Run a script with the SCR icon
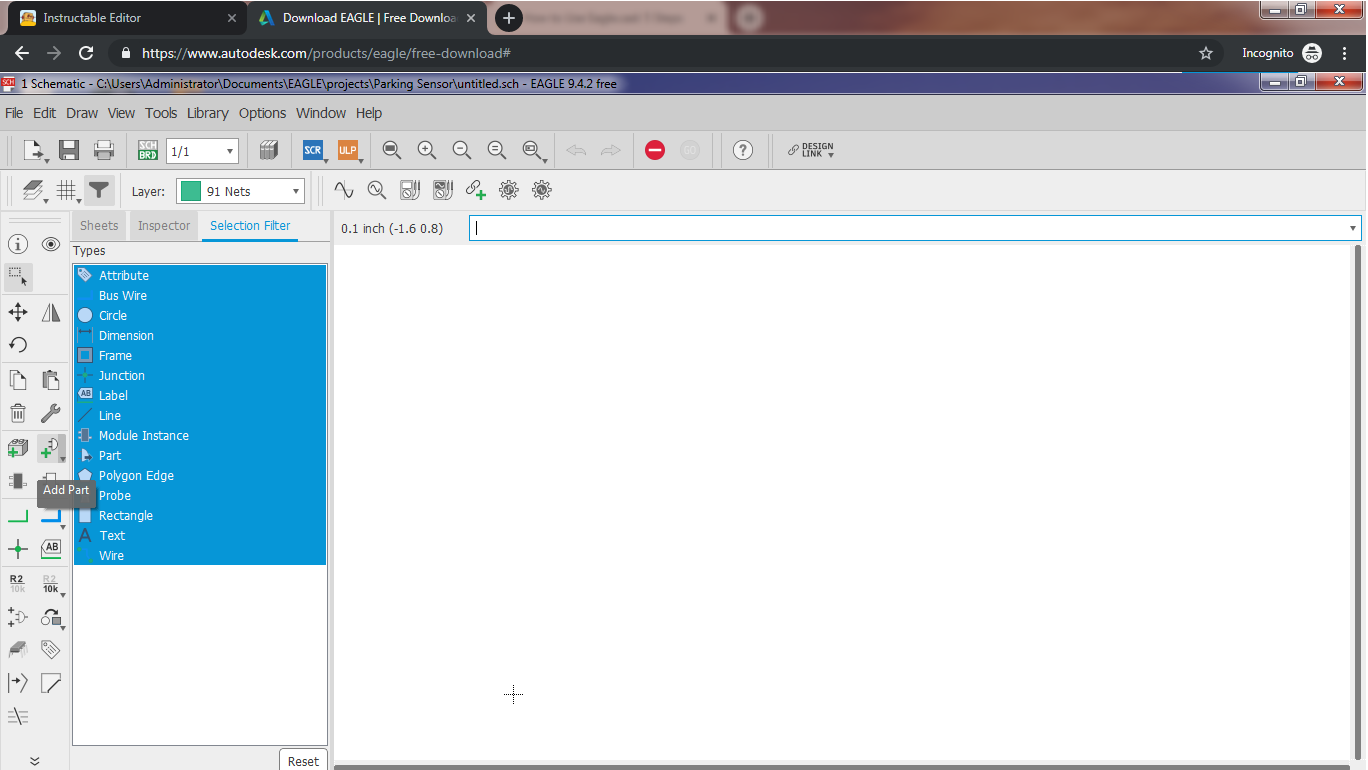The height and width of the screenshot is (770, 1368). pos(313,151)
